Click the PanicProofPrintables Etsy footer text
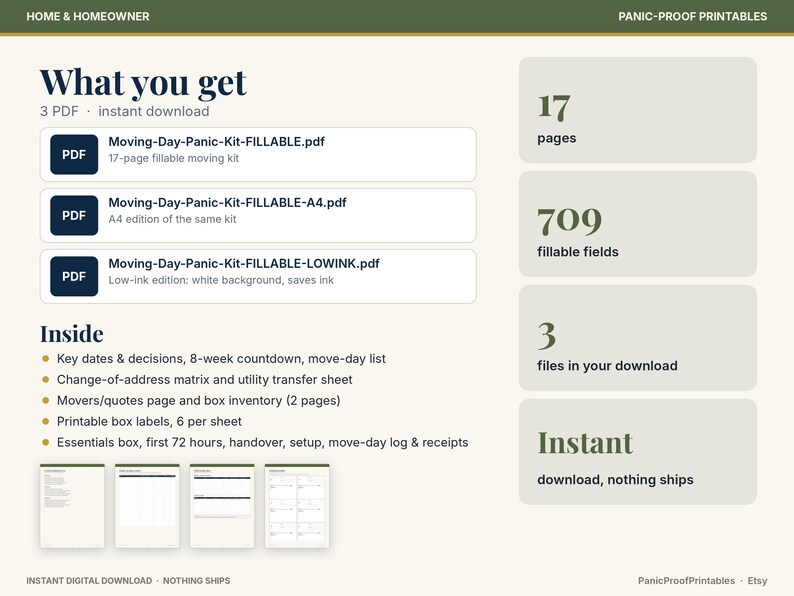Viewport: 794px width, 596px height. [x=702, y=581]
